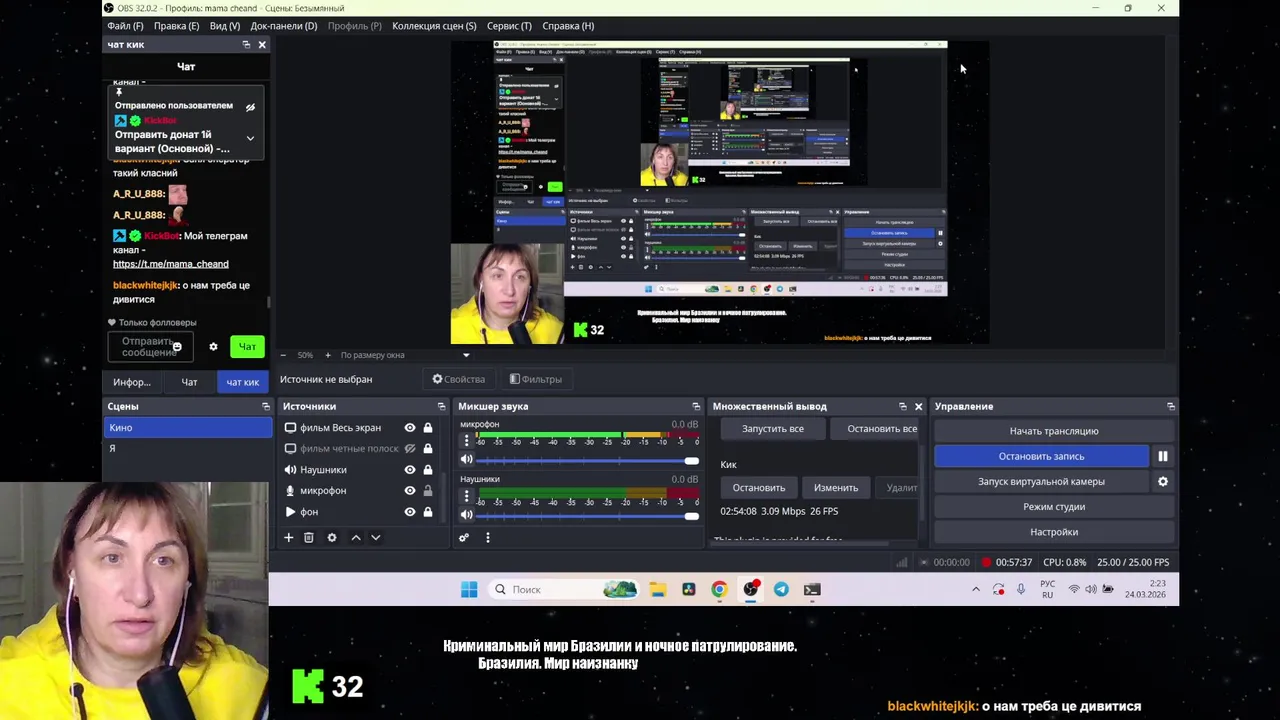This screenshot has width=1280, height=720.
Task: Move source down with arrow icon
Action: (376, 538)
